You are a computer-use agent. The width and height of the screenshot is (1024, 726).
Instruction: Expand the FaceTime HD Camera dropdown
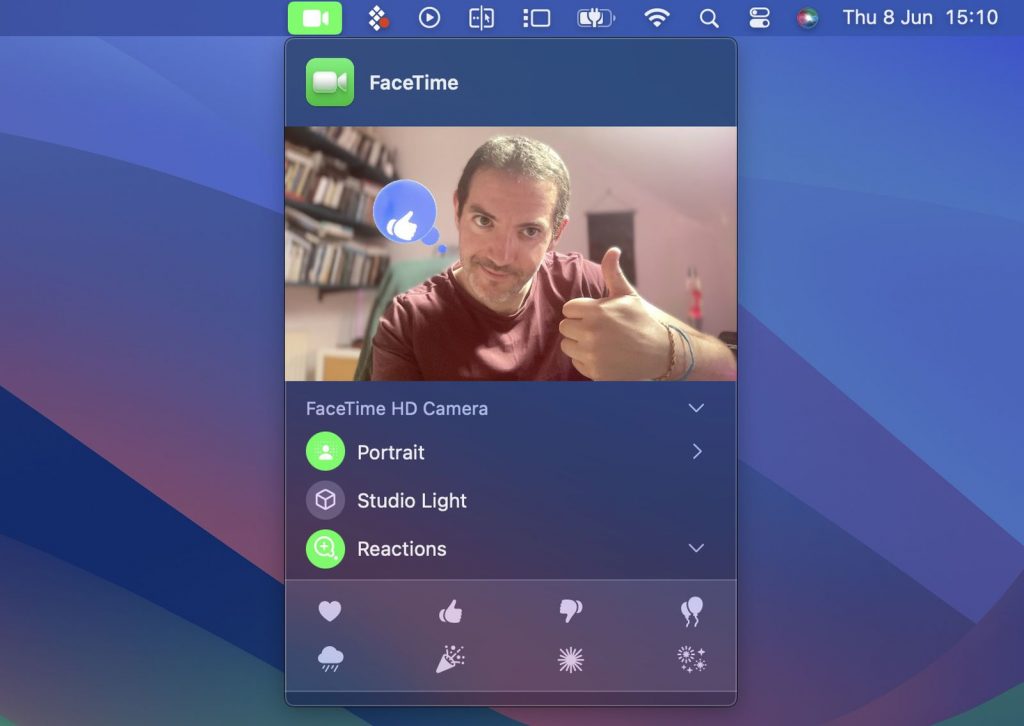697,408
